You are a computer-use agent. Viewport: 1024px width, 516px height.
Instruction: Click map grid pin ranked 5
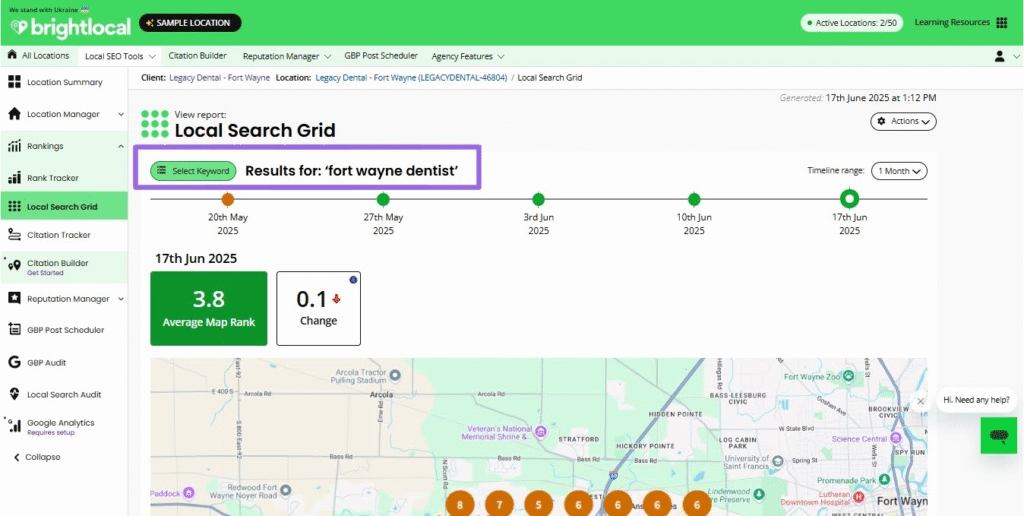[x=539, y=504]
